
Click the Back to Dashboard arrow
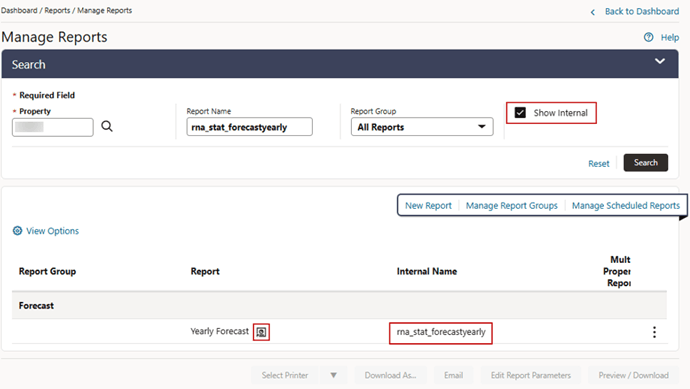(x=593, y=12)
